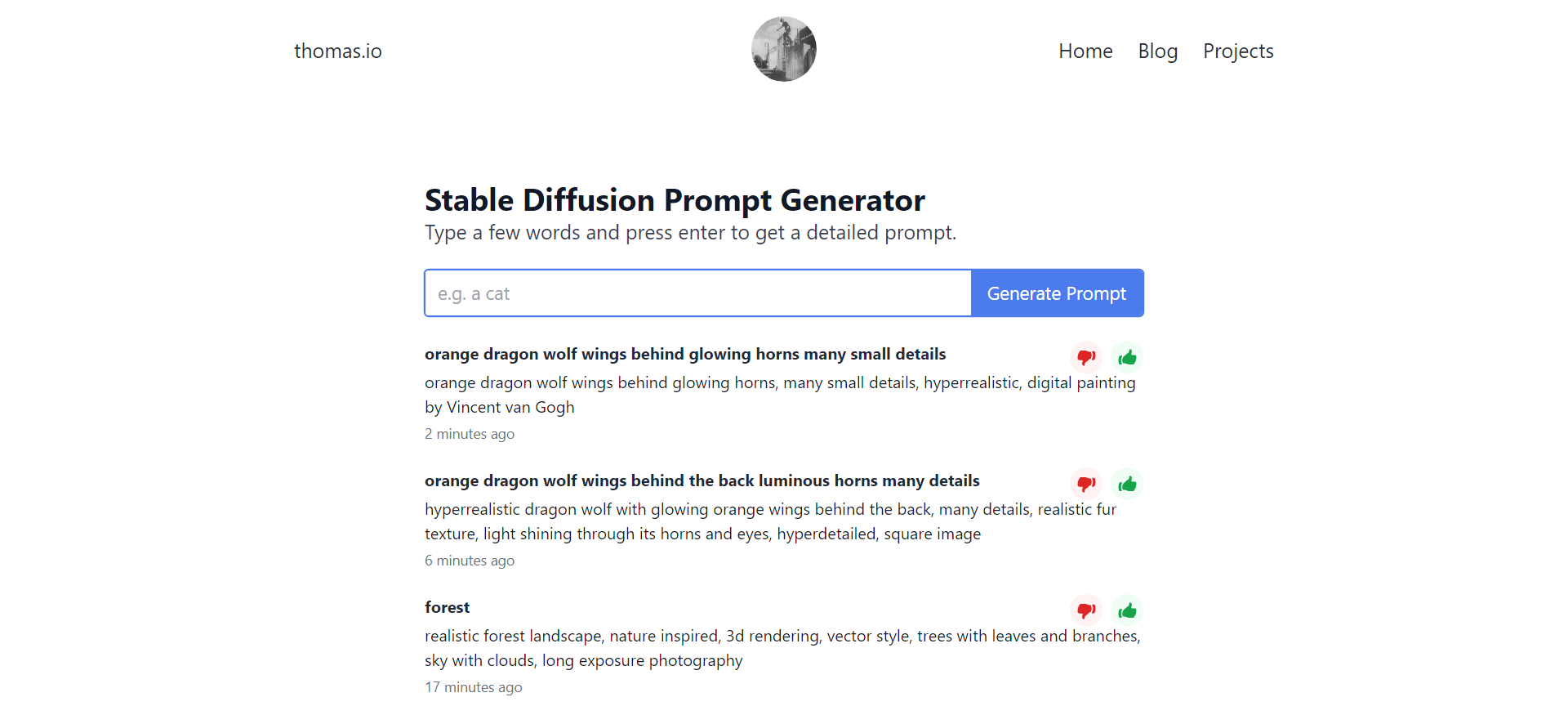1568x715 pixels.
Task: Give the forest prompt a thumbs up
Action: 1127,610
